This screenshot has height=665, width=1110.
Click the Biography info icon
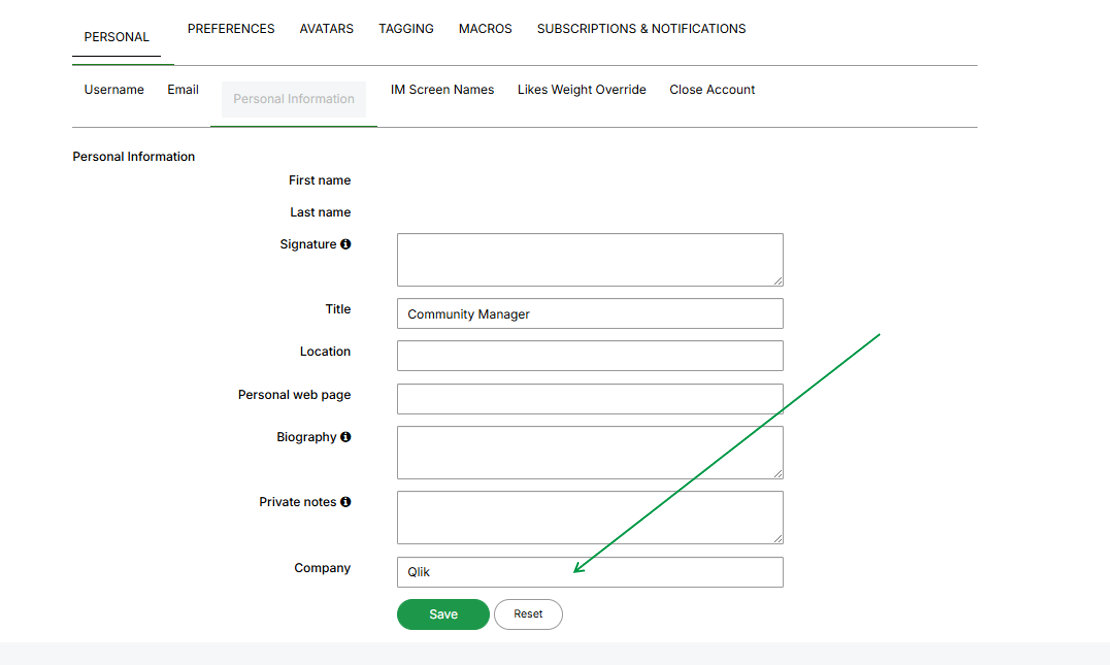click(345, 437)
